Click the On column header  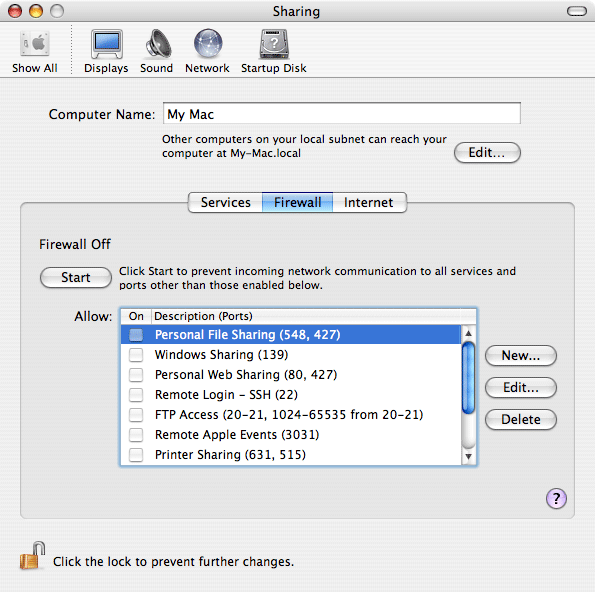tap(136, 316)
